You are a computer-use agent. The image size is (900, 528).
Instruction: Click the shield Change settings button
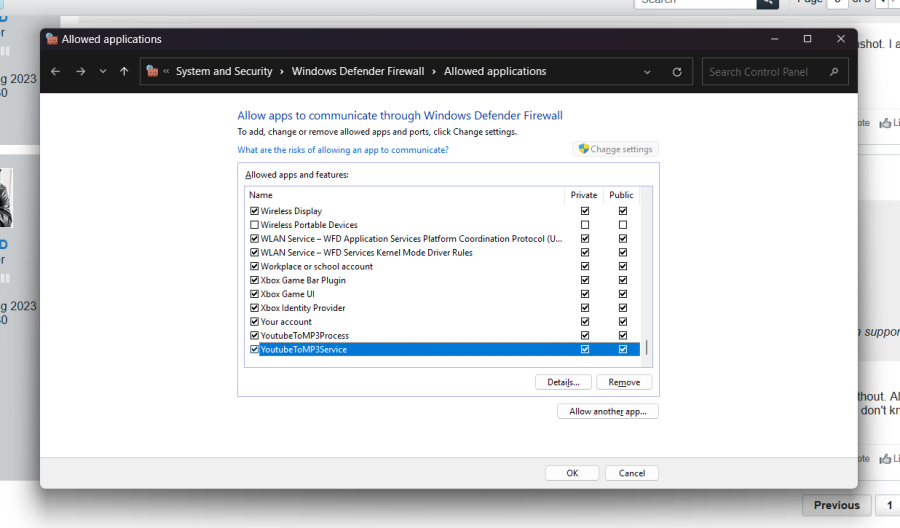tap(615, 149)
